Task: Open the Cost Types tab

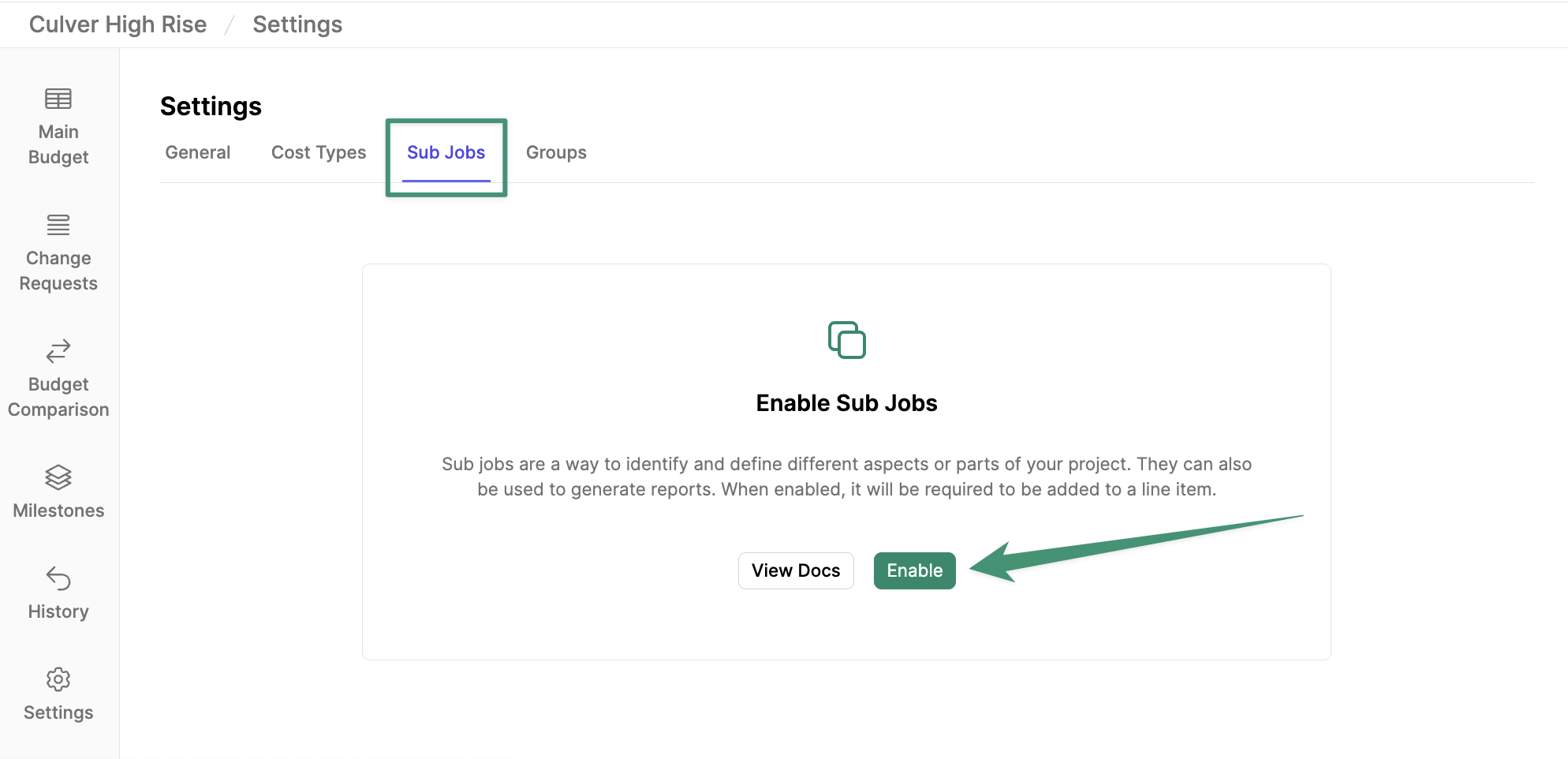Action: (x=319, y=152)
